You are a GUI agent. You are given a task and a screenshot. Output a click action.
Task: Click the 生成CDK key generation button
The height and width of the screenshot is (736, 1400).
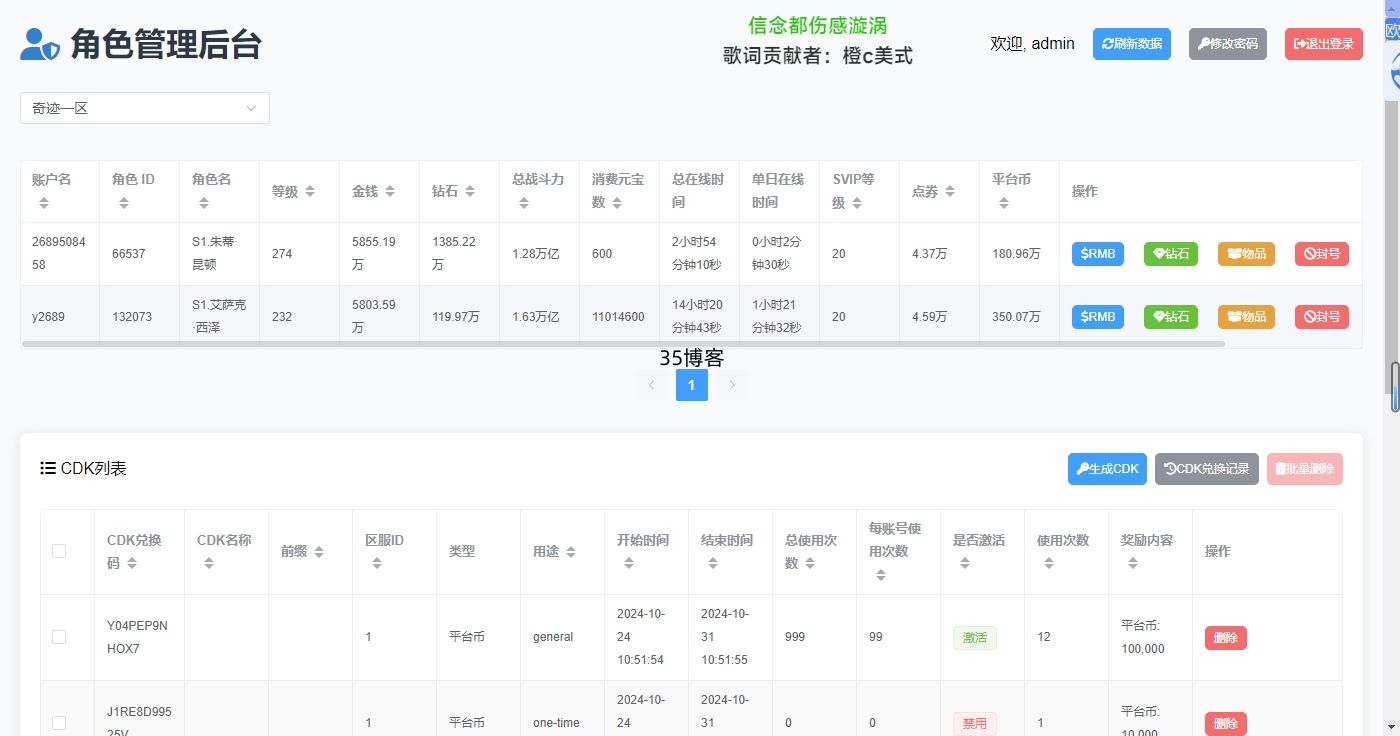pos(1107,468)
